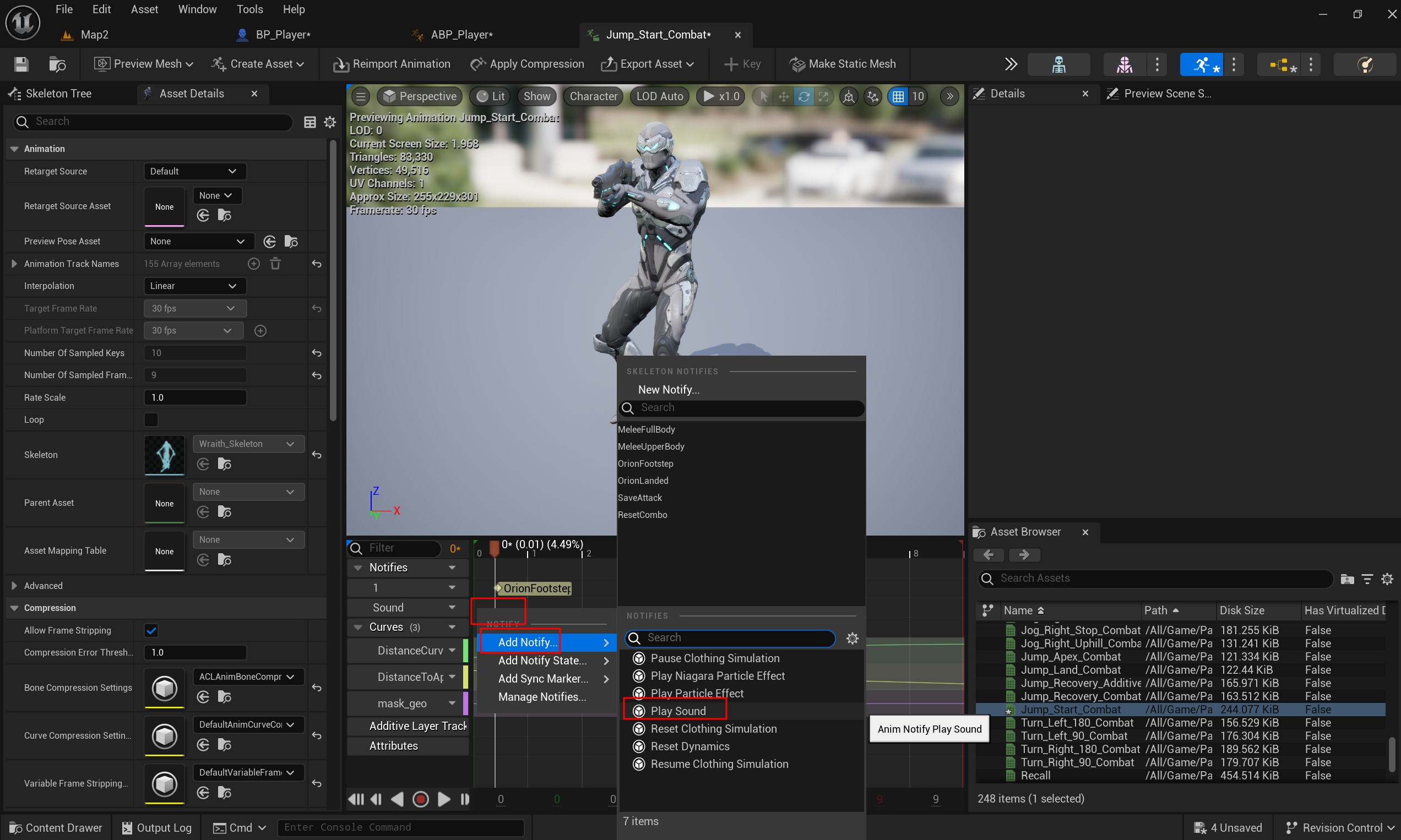Open the Interpolation Linear dropdown

pyautogui.click(x=194, y=286)
